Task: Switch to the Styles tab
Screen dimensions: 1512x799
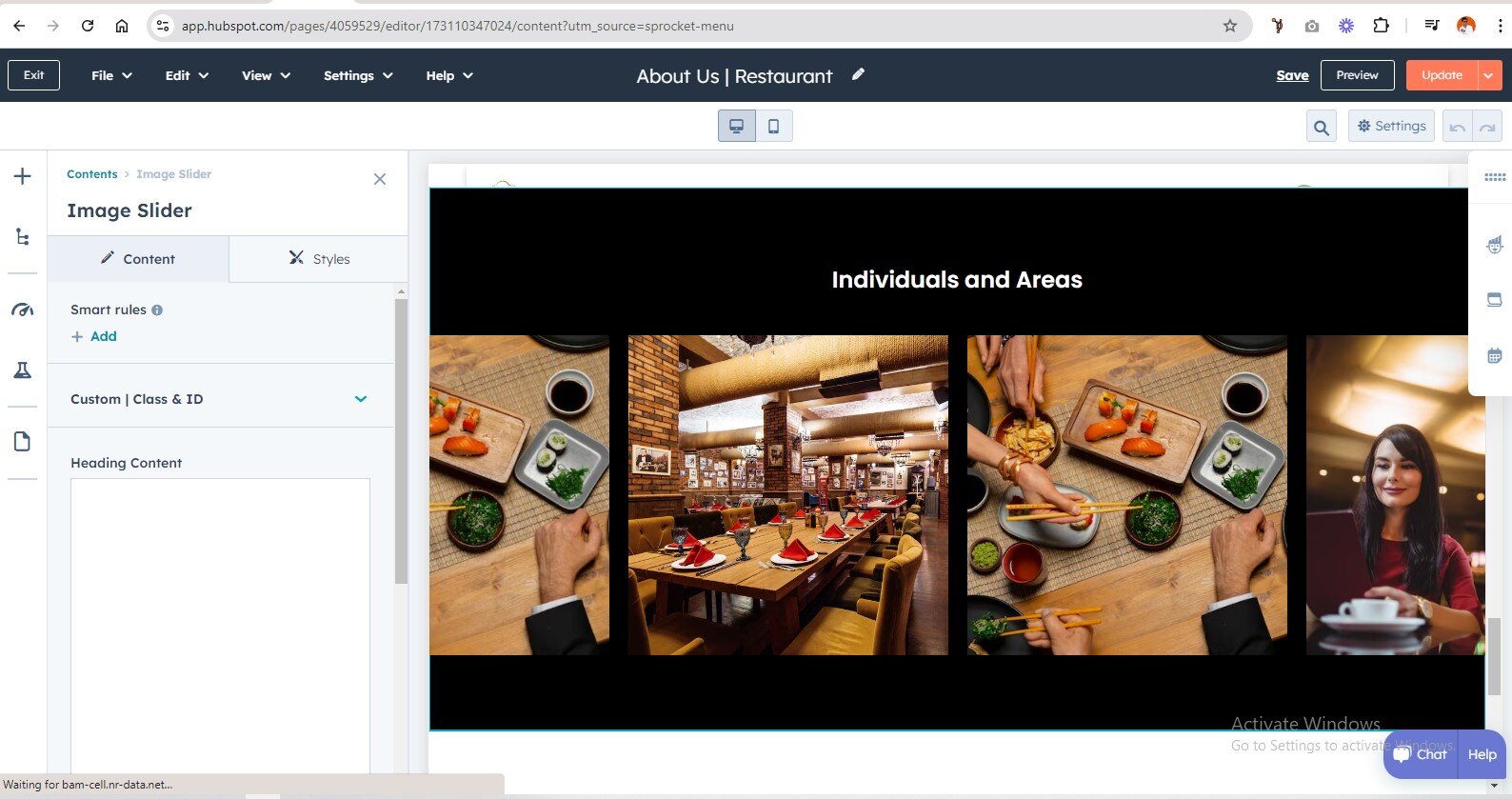Action: click(x=319, y=259)
